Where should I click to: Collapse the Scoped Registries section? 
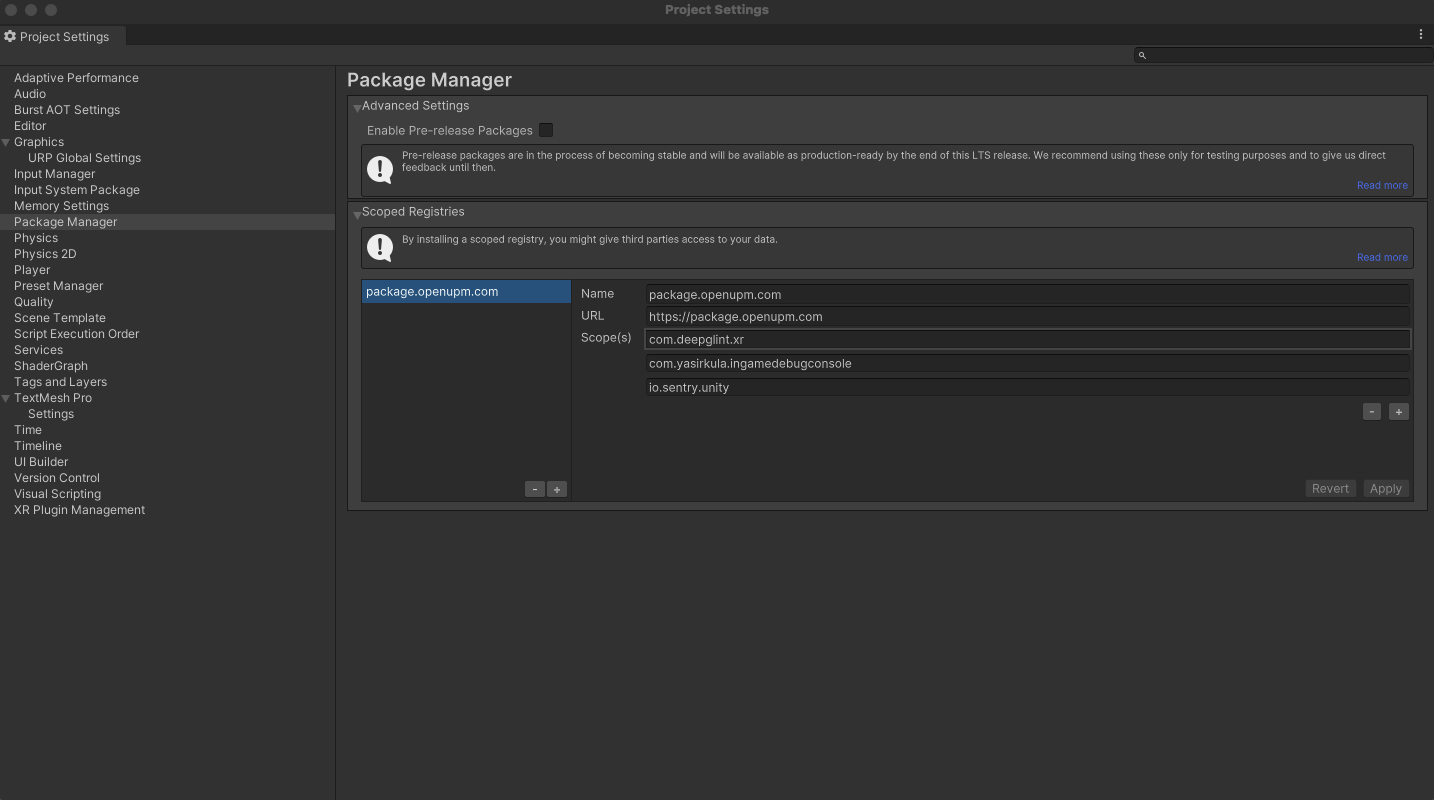[x=357, y=213]
